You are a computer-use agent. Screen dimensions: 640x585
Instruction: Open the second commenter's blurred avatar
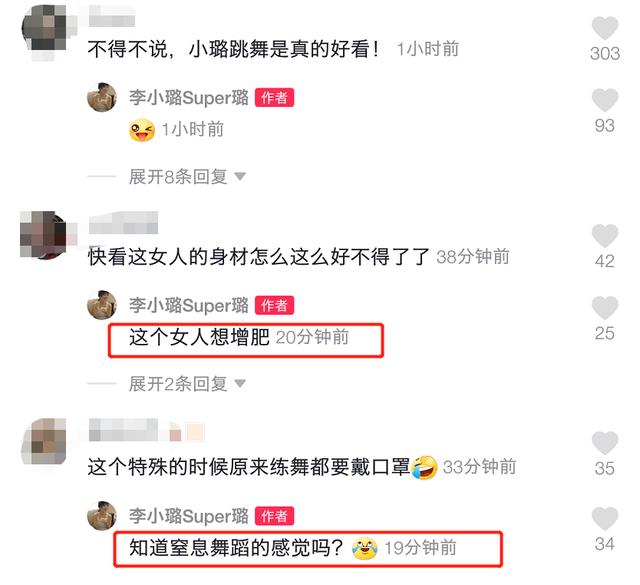coord(44,235)
